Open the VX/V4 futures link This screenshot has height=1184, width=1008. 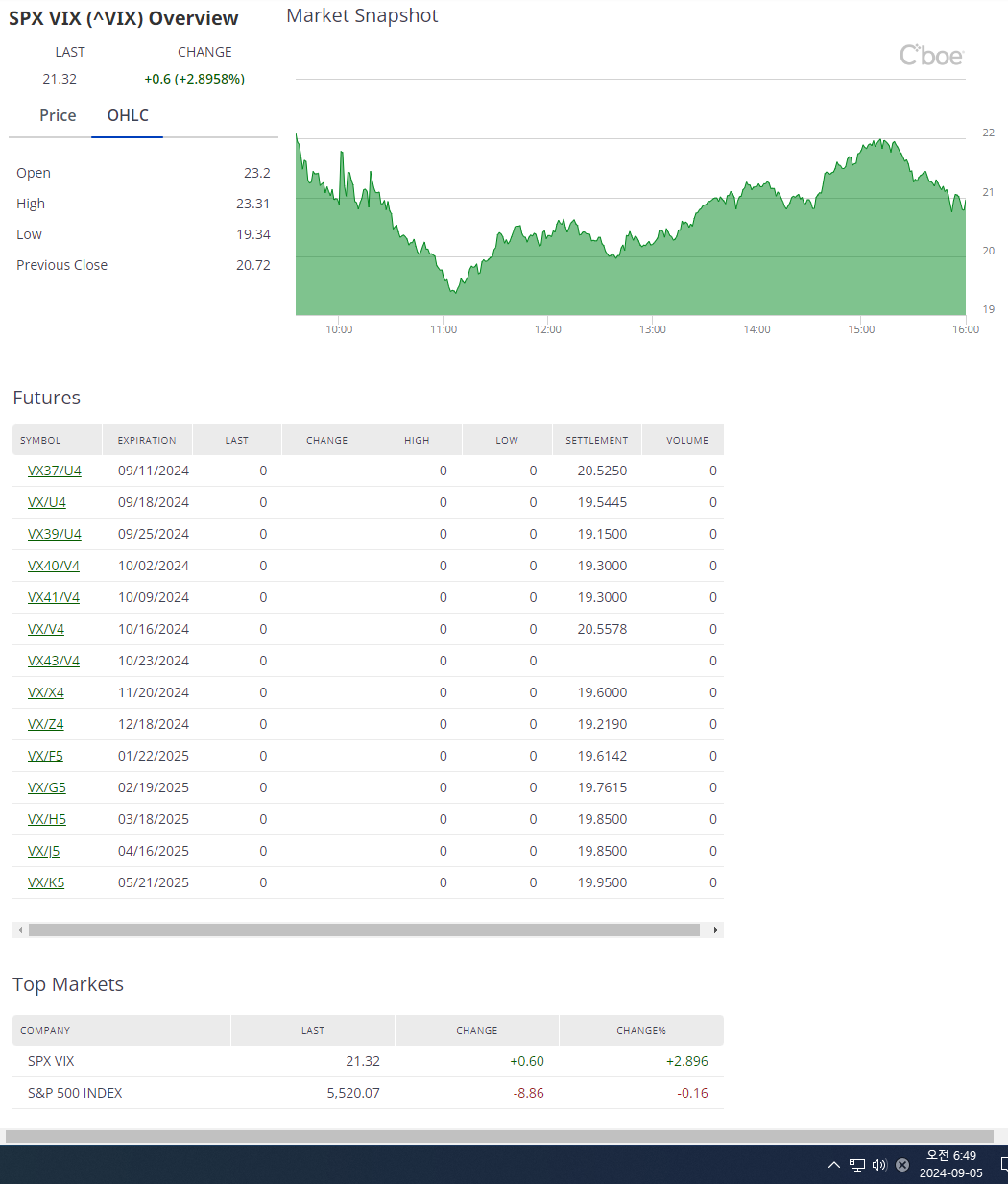click(46, 629)
